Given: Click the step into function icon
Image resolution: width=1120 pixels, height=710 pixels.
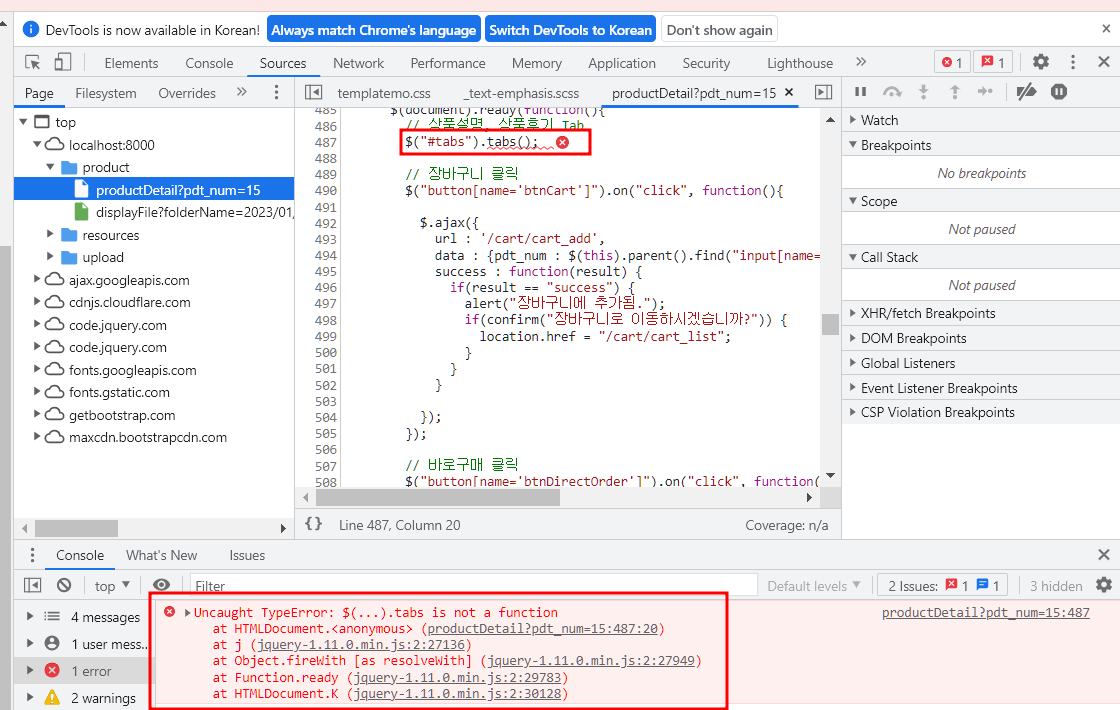Looking at the screenshot, I should pos(923,91).
